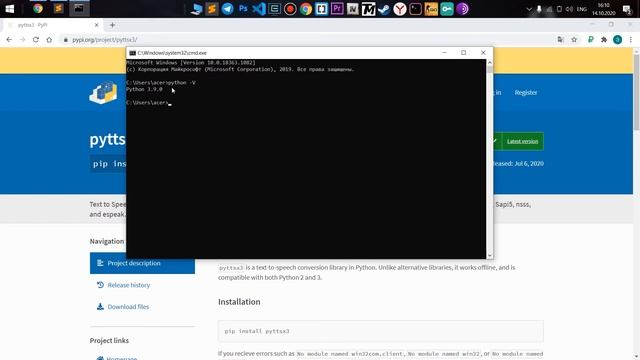
Task: Bookmark this page with the star icon
Action: point(574,40)
